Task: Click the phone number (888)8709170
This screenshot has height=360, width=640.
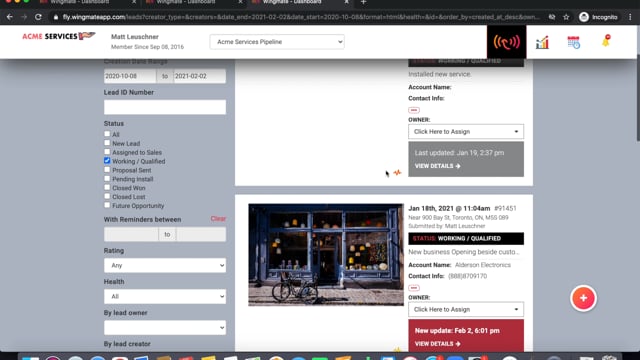Action: pos(467,276)
